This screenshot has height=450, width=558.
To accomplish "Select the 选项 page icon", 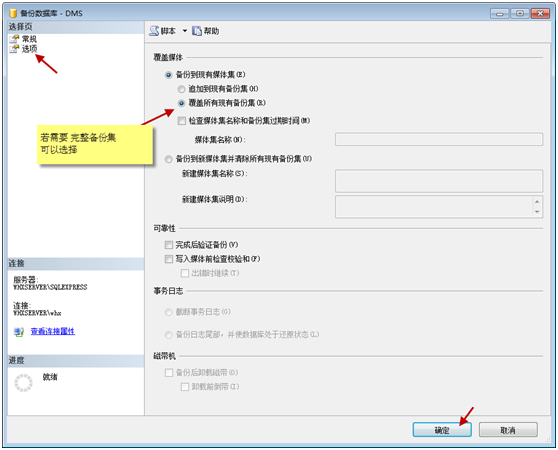I will (x=14, y=48).
